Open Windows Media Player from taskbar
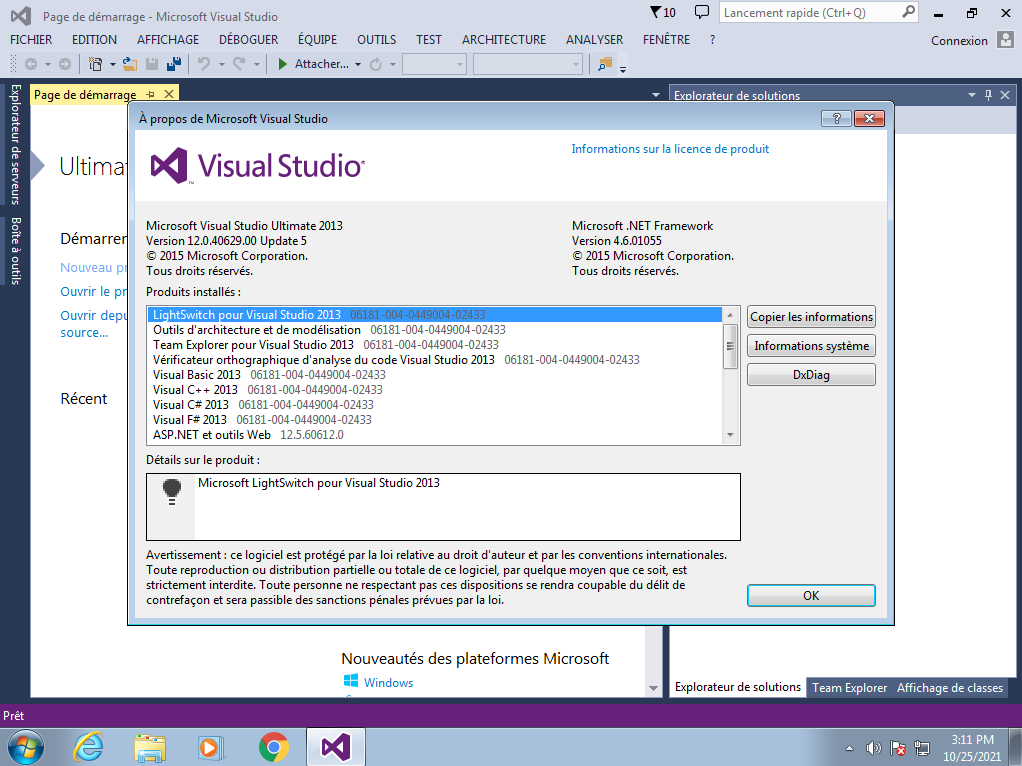This screenshot has height=766, width=1022. 211,747
